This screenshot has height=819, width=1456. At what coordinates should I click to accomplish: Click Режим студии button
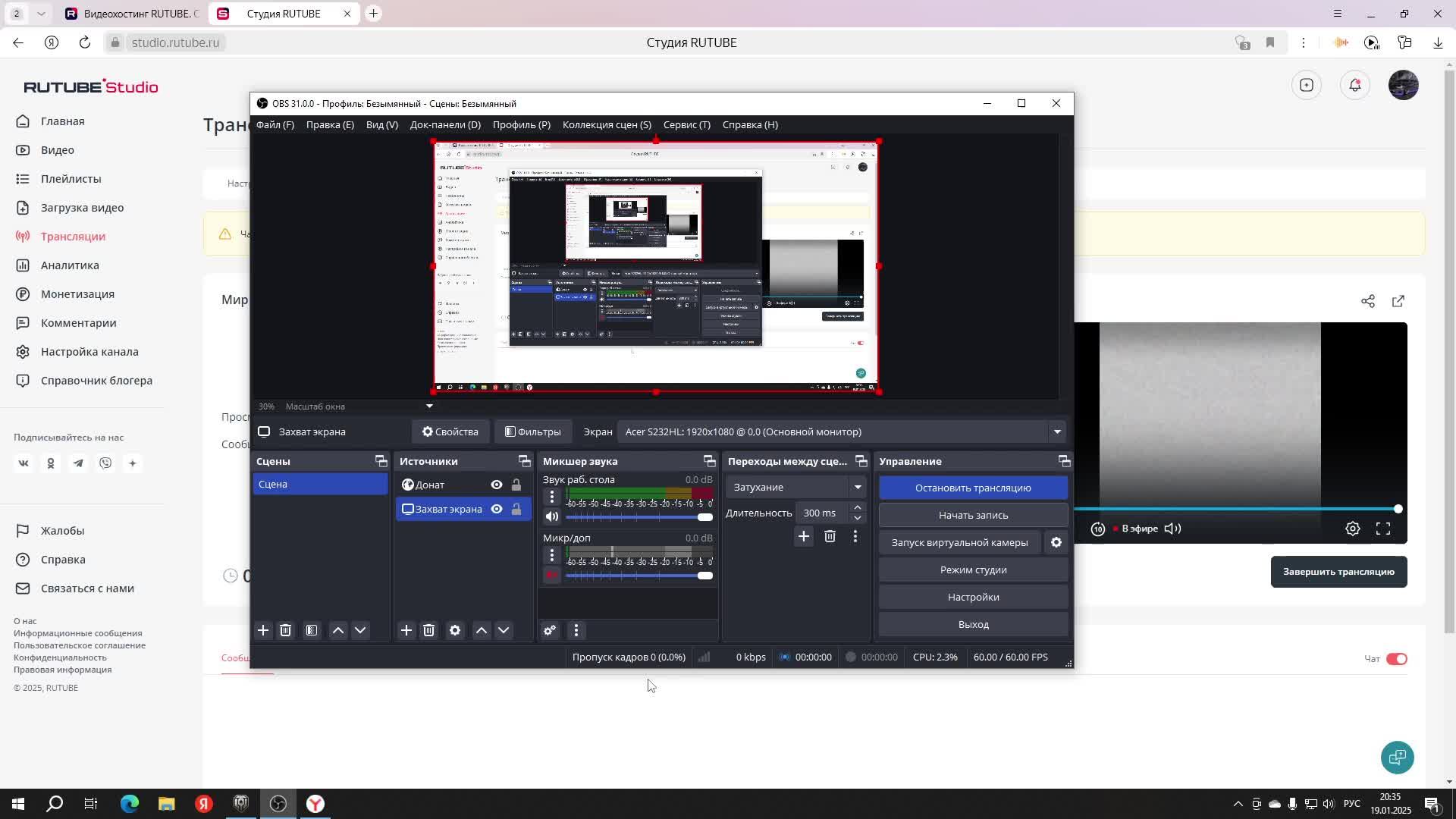point(974,570)
